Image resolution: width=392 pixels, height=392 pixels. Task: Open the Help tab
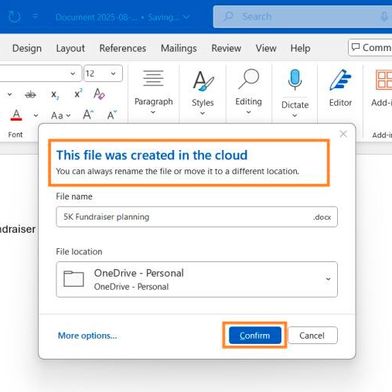tap(300, 48)
